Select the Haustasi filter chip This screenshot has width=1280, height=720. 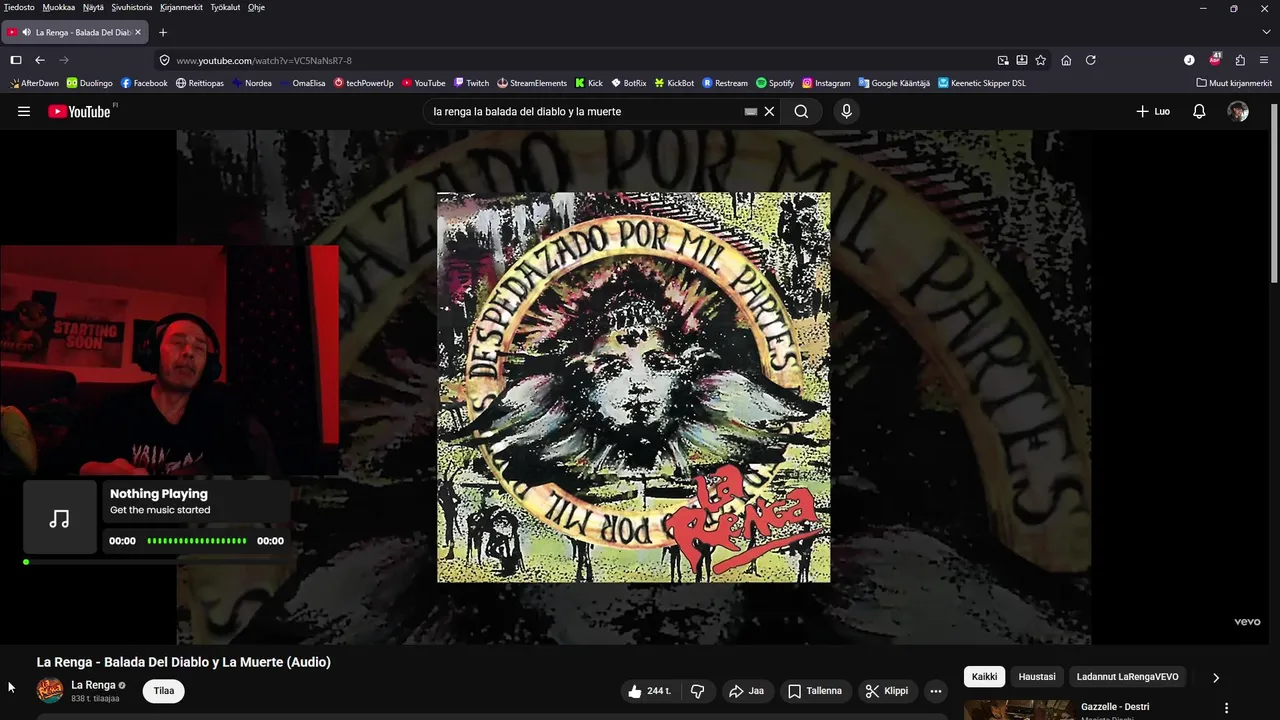pyautogui.click(x=1037, y=677)
